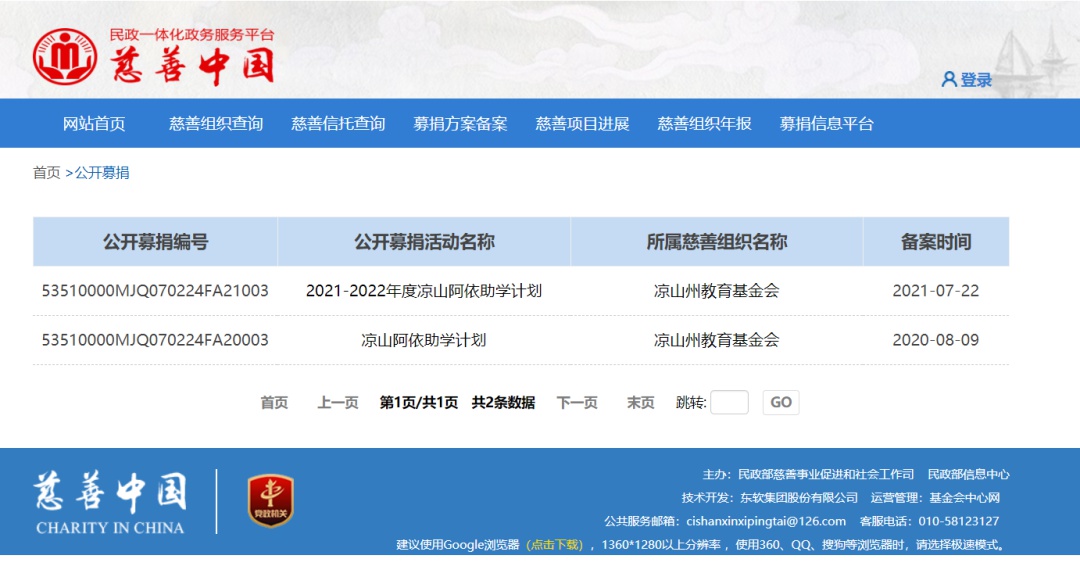Select 募捐方案备案 in the navigation bar
Viewport: 1080px width, 584px height.
[460, 124]
